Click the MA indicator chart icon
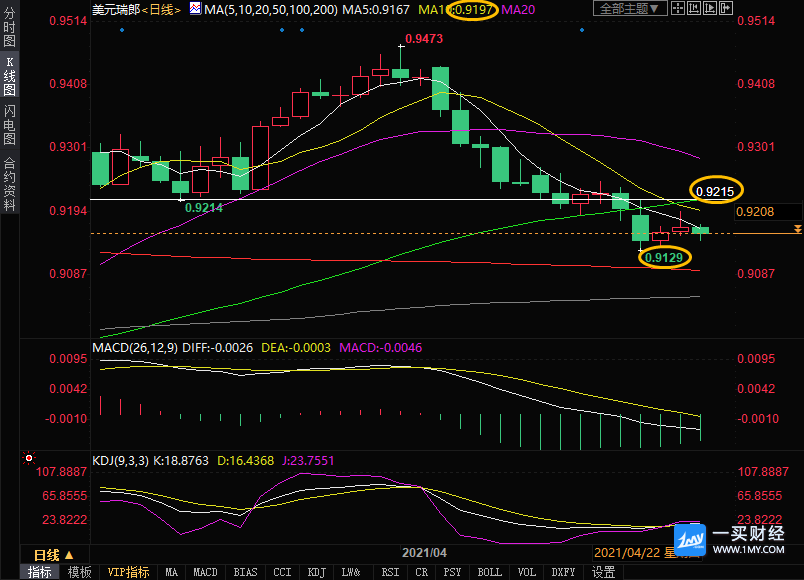 point(195,8)
